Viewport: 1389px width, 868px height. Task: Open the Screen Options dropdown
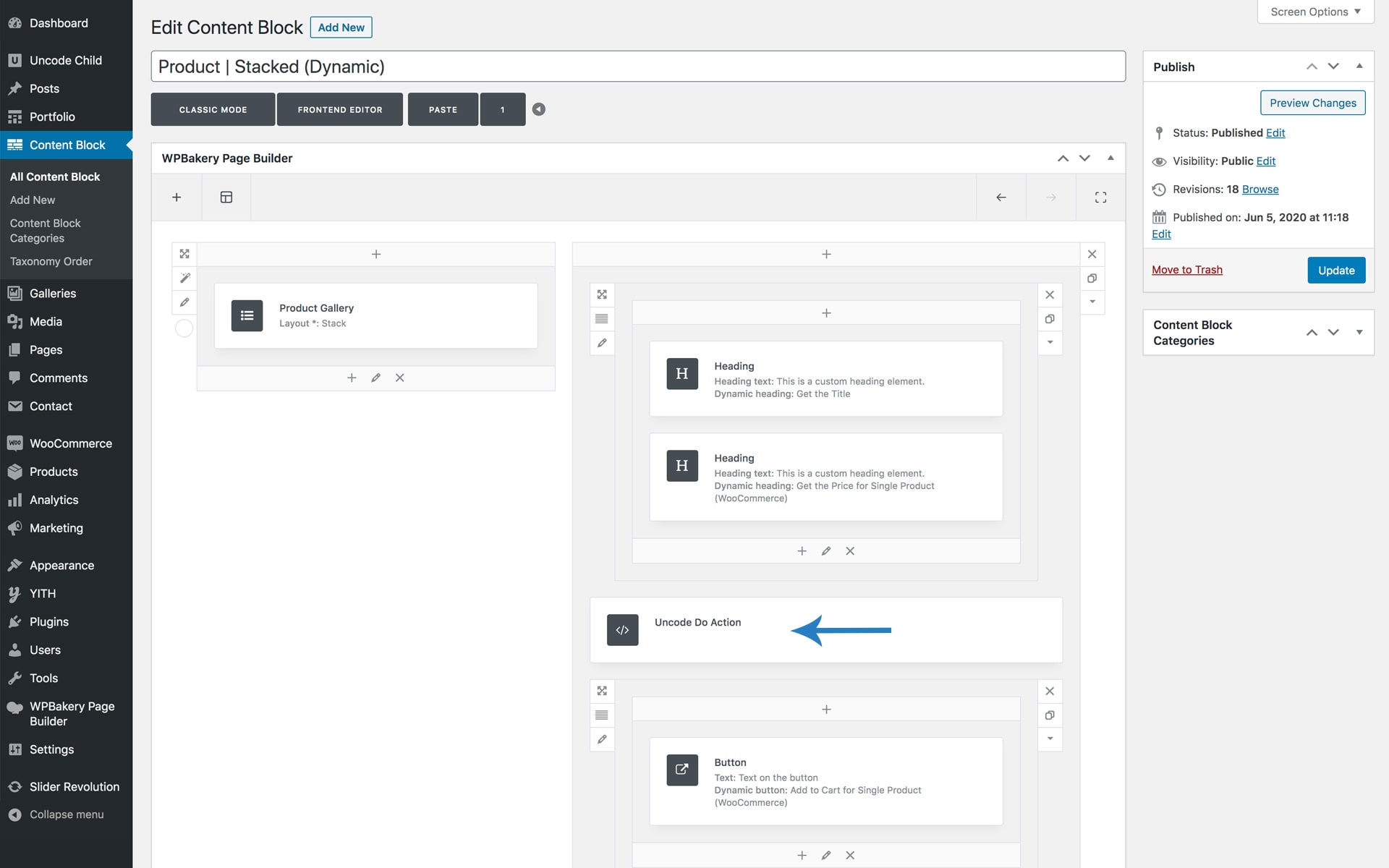click(1315, 12)
